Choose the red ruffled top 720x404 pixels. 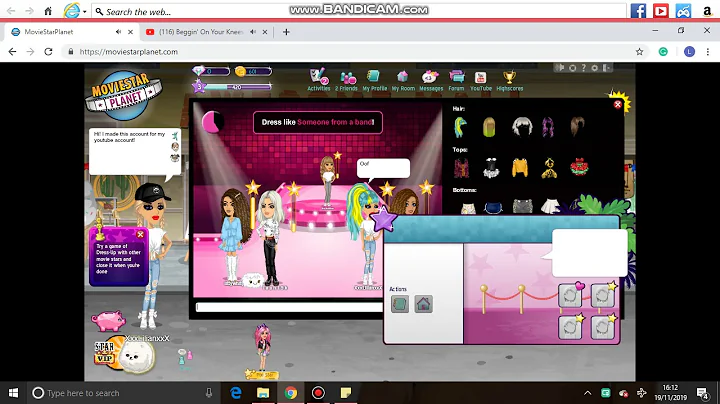pos(579,168)
